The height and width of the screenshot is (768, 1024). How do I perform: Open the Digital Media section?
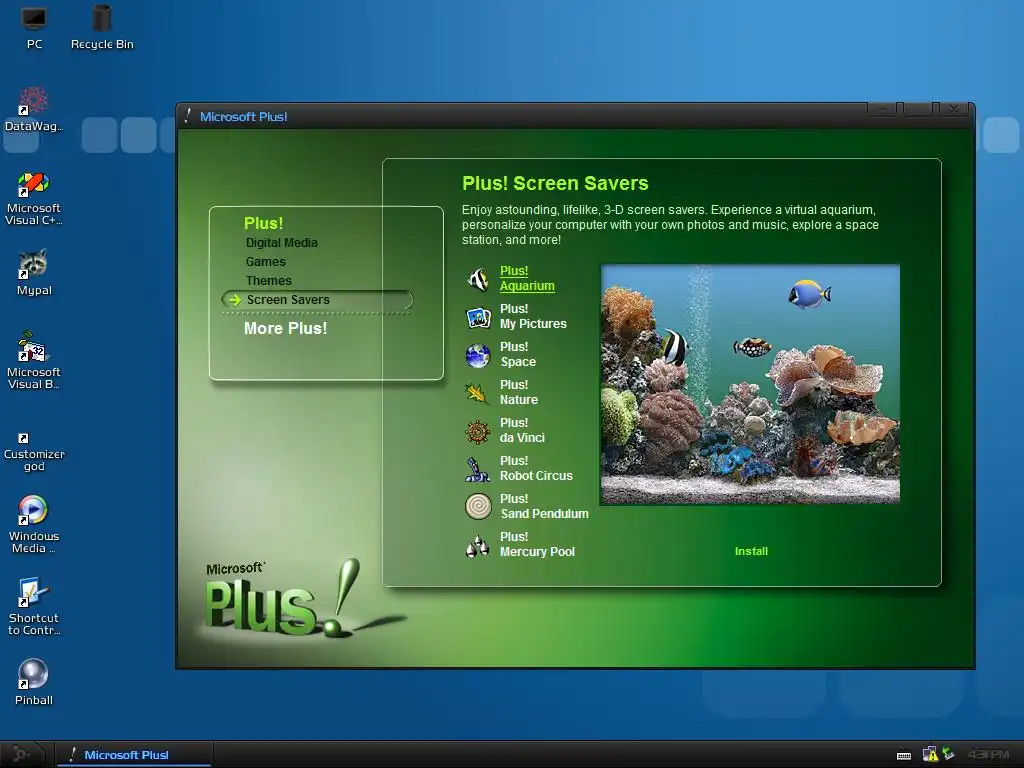tap(281, 242)
